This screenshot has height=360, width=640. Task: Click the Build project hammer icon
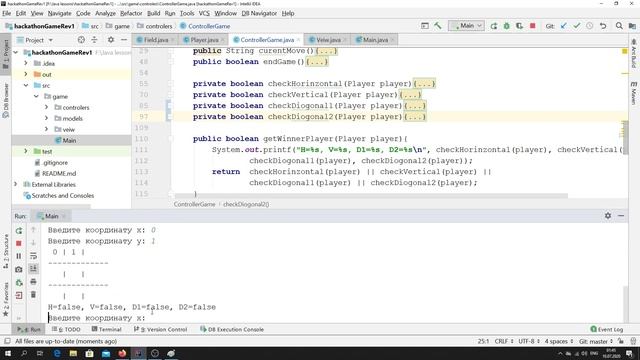438,26
